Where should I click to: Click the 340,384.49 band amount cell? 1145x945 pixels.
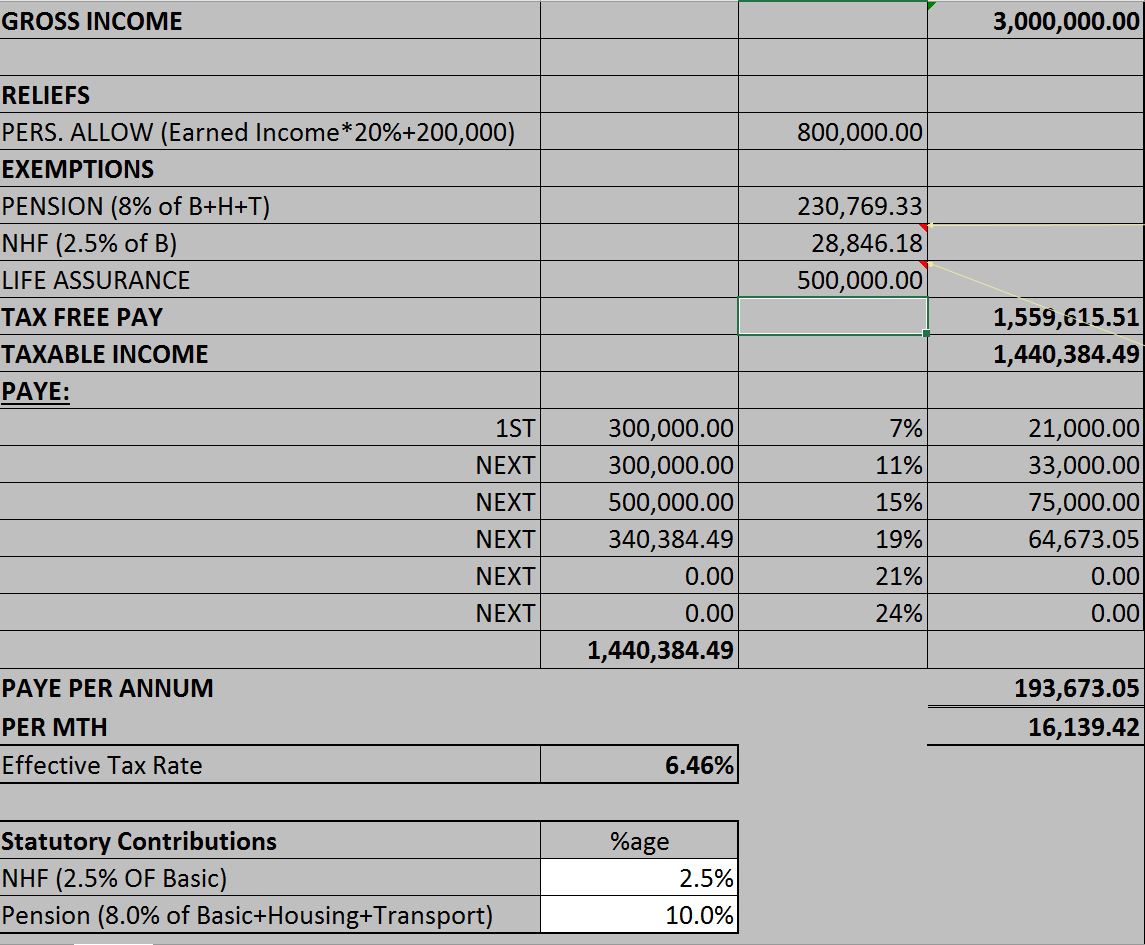pos(671,539)
